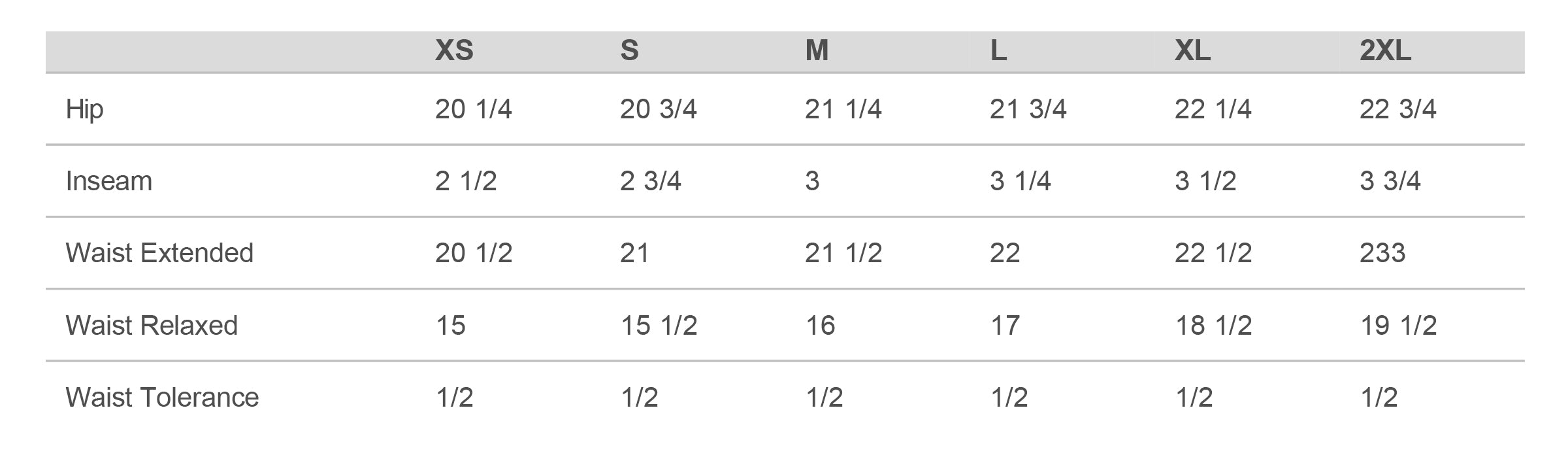The image size is (1568, 476).
Task: Click the 2XL Hip value 22 3/4
Action: [x=1397, y=109]
